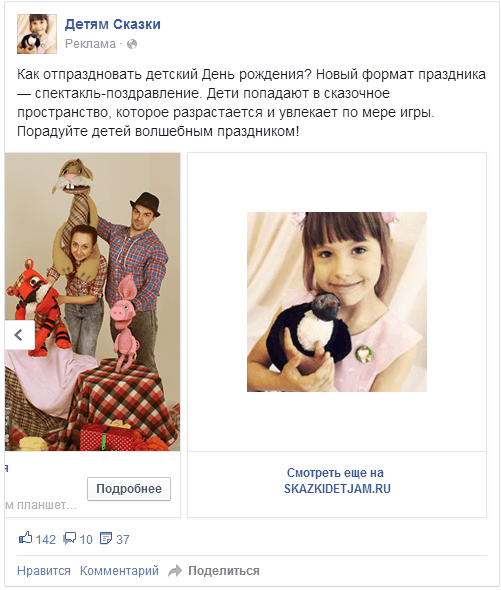Click the share arrow icon

coord(175,571)
